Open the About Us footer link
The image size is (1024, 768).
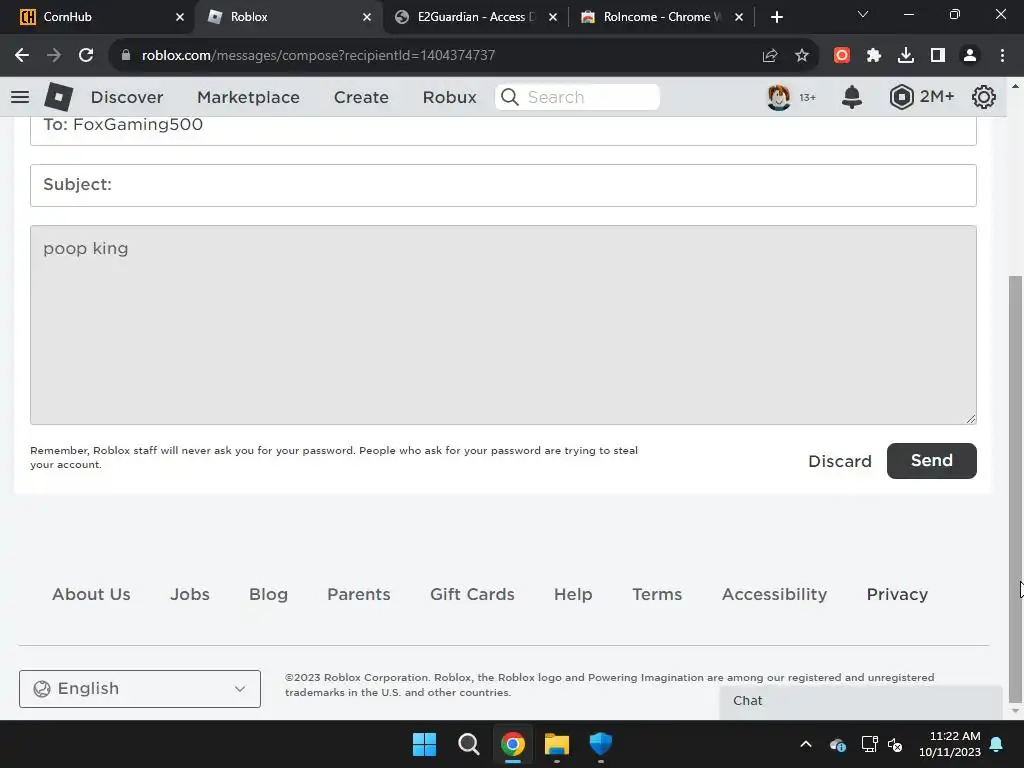pos(91,594)
